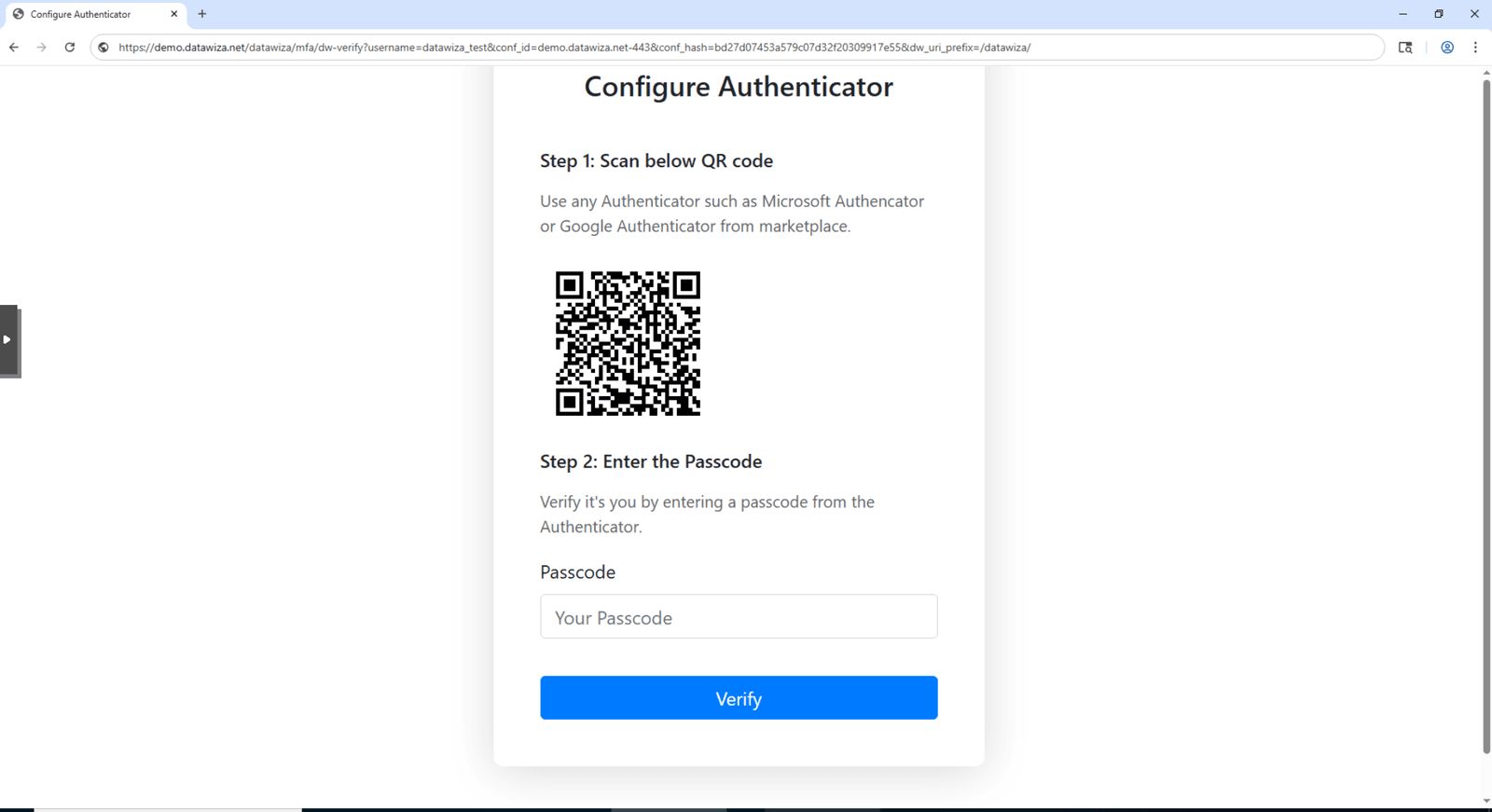Open the browser profile icon
This screenshot has height=812, width=1492.
tap(1447, 48)
